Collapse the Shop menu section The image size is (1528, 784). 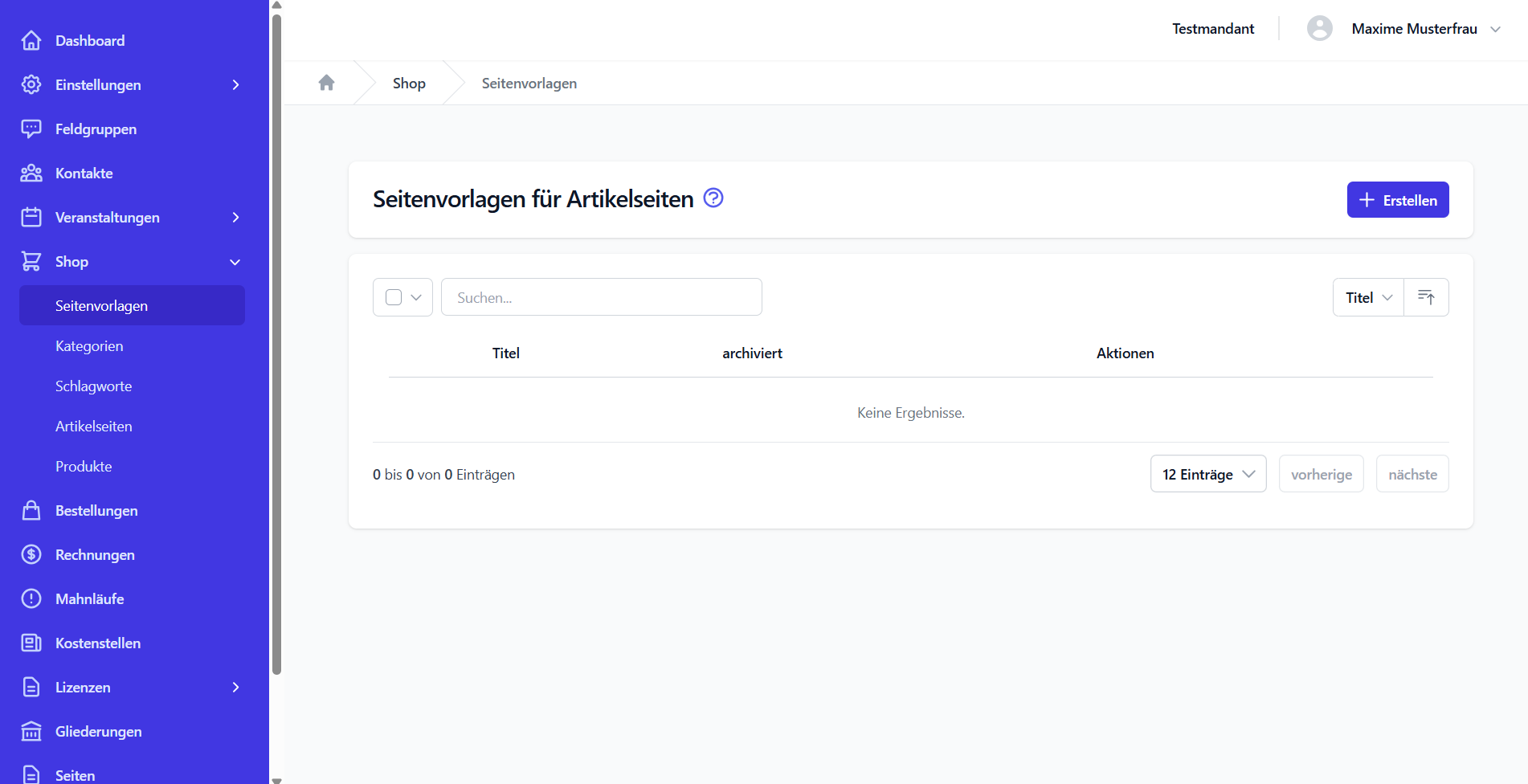tap(235, 262)
